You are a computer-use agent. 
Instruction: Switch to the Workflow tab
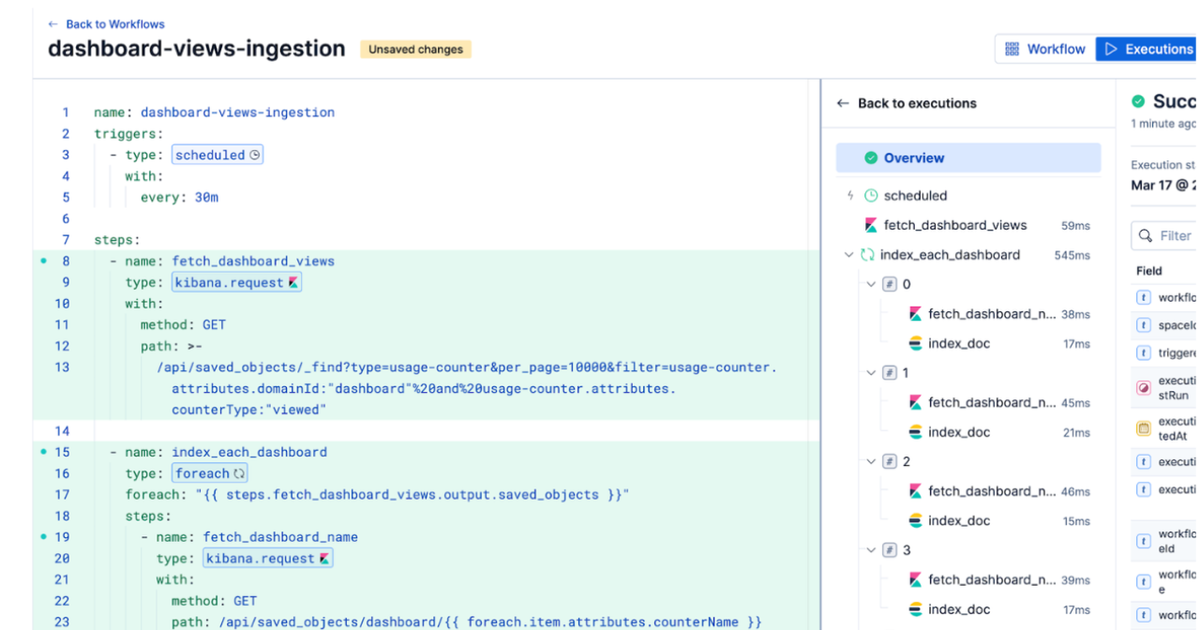[x=1045, y=49]
